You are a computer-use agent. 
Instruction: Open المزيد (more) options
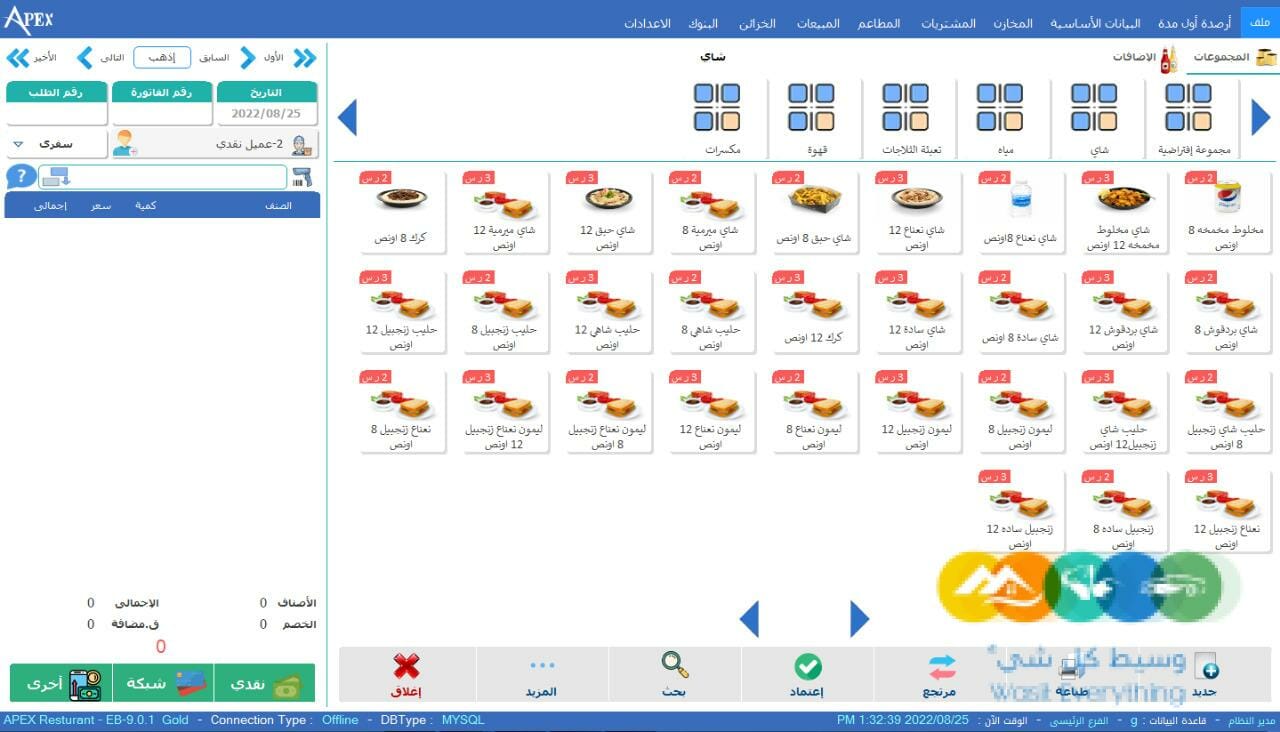[542, 666]
